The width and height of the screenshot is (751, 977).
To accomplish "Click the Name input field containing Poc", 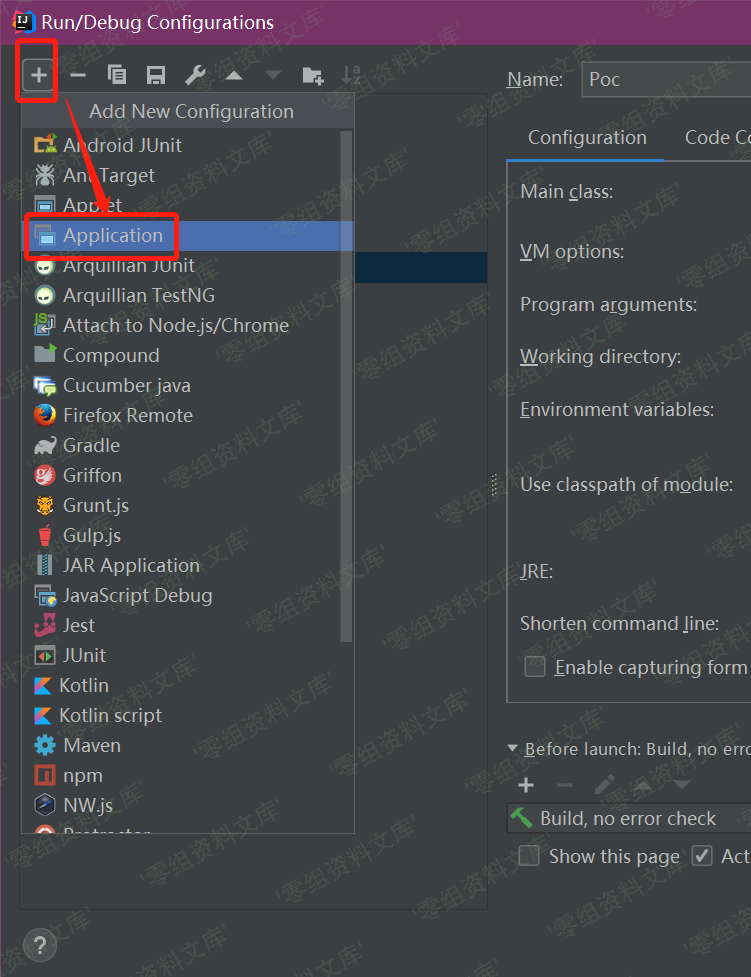I will (x=665, y=80).
